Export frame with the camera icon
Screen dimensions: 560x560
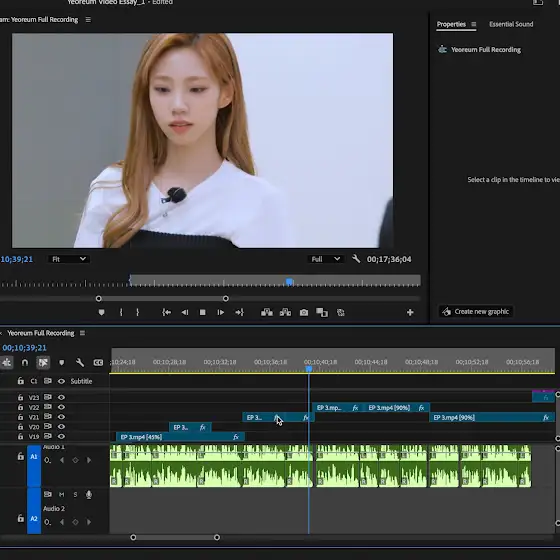click(304, 312)
